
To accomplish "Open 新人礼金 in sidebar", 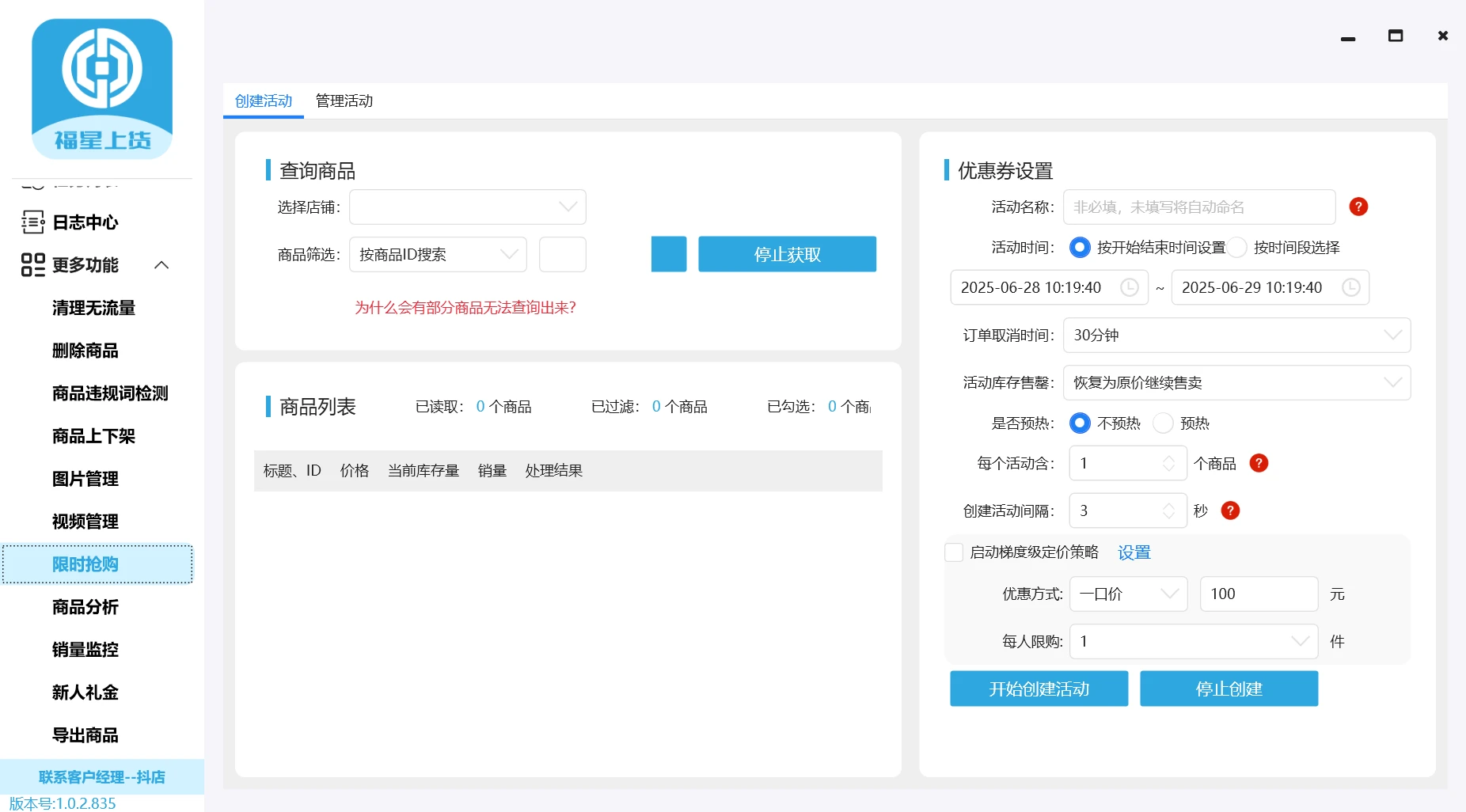I will (x=85, y=692).
